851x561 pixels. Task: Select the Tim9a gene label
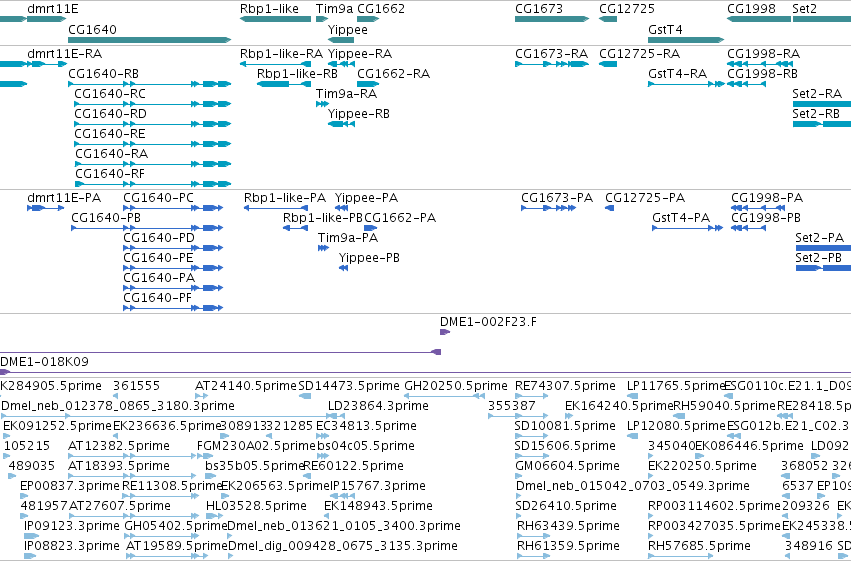[334, 9]
